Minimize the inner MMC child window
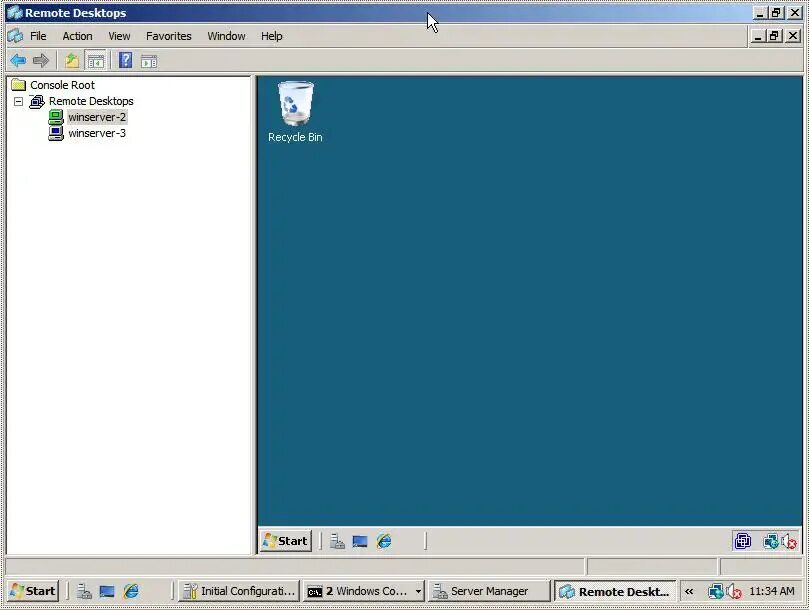Viewport: 809px width, 610px height. click(757, 36)
